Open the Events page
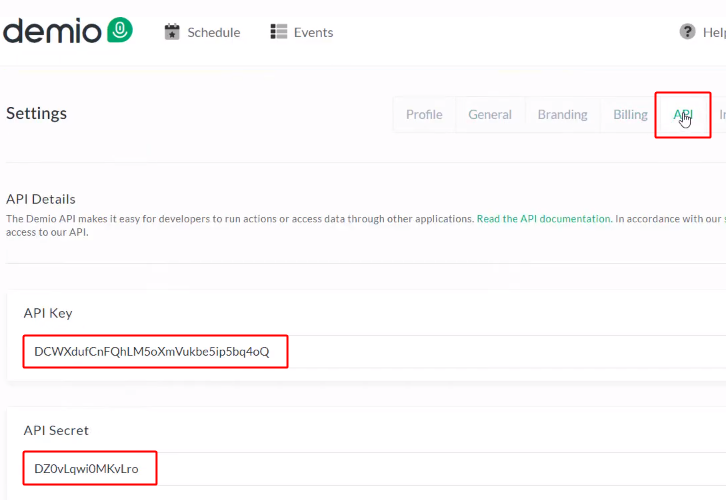The image size is (726, 500). 313,32
